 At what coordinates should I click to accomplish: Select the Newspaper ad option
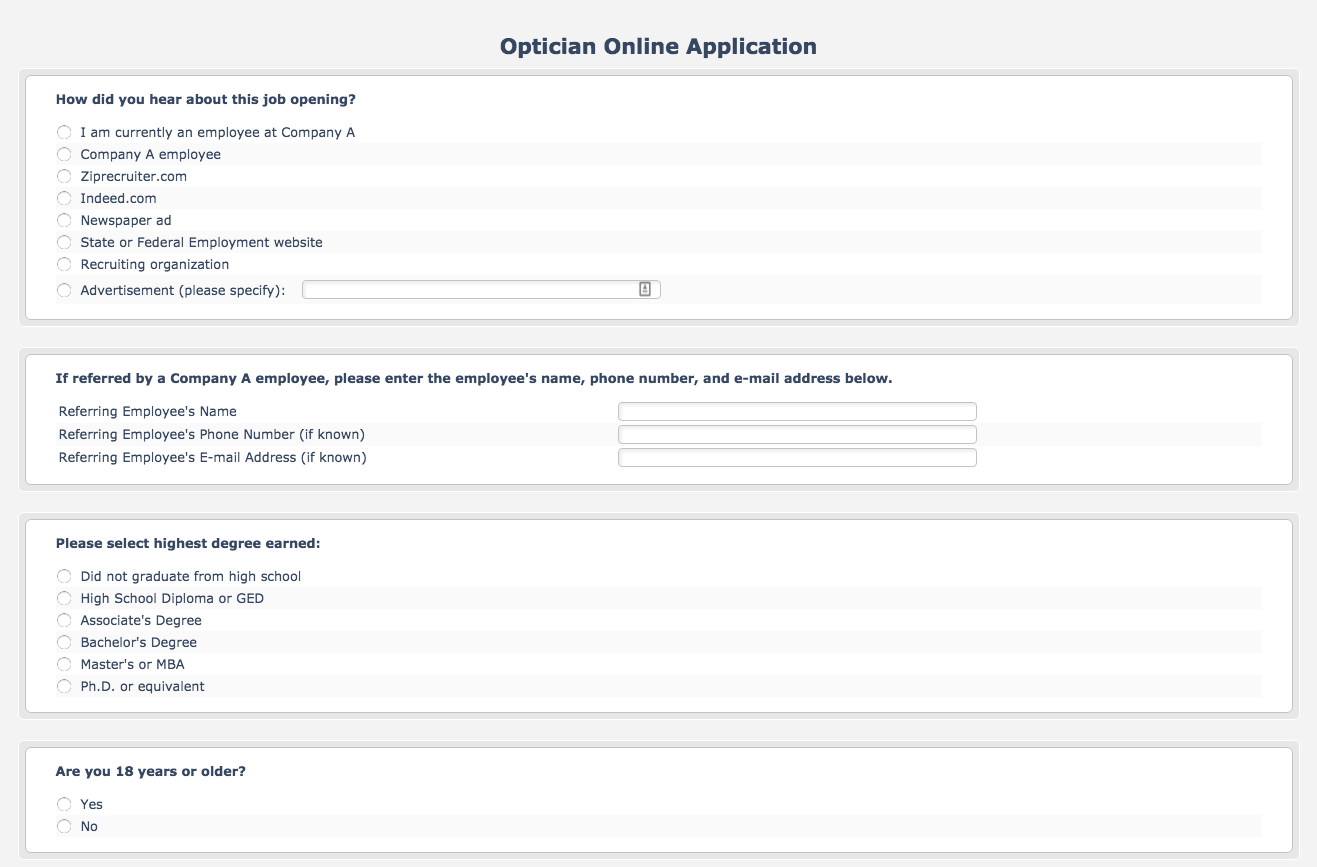64,220
